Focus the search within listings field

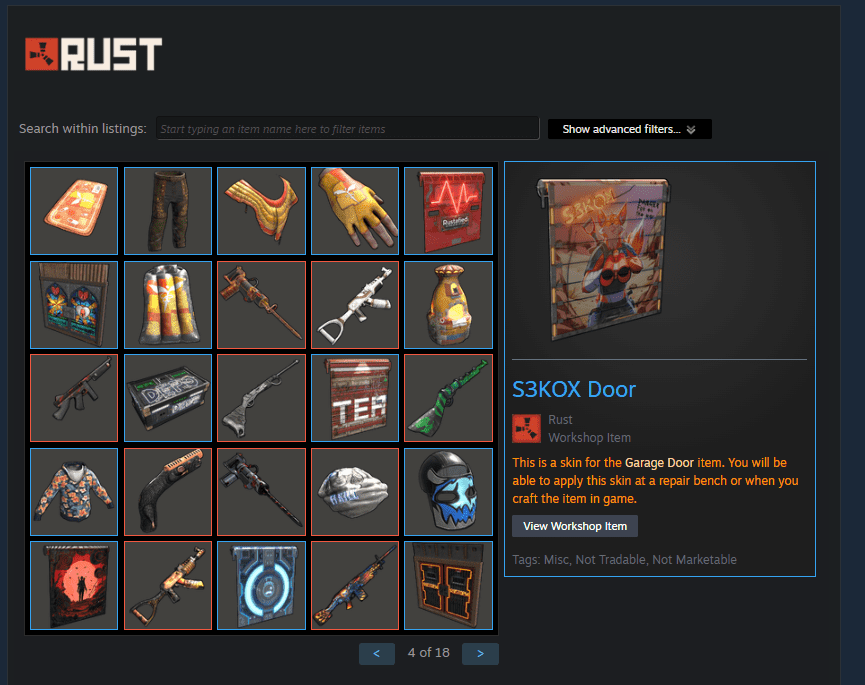pyautogui.click(x=348, y=129)
